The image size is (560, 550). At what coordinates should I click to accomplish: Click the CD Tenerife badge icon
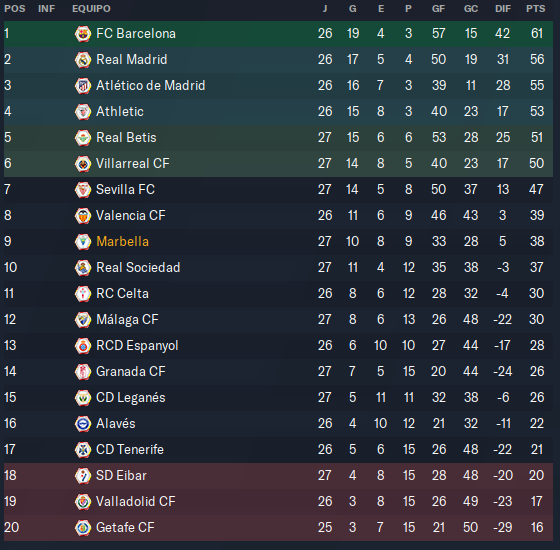click(x=83, y=450)
